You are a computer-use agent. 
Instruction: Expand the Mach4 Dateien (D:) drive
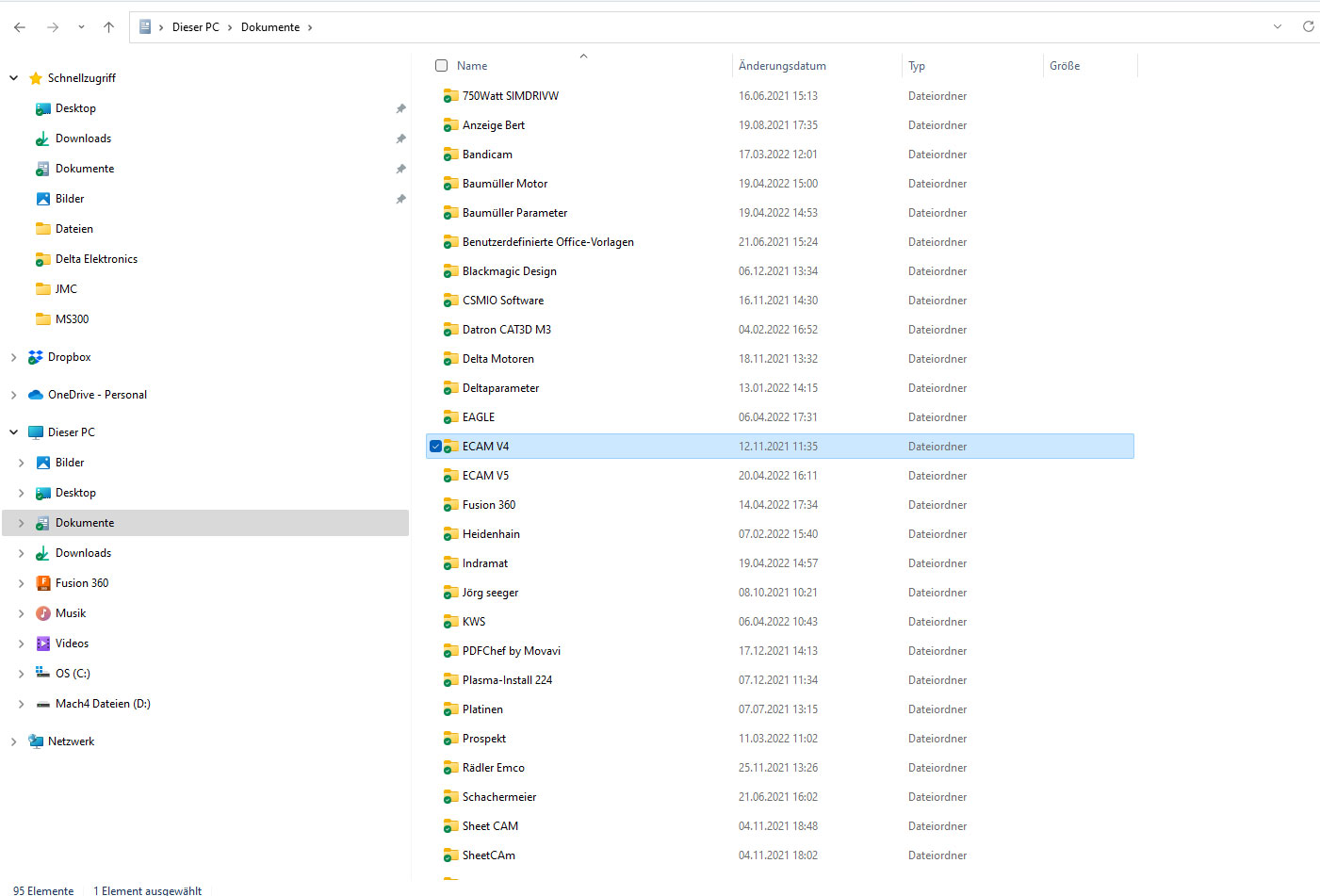click(x=21, y=704)
